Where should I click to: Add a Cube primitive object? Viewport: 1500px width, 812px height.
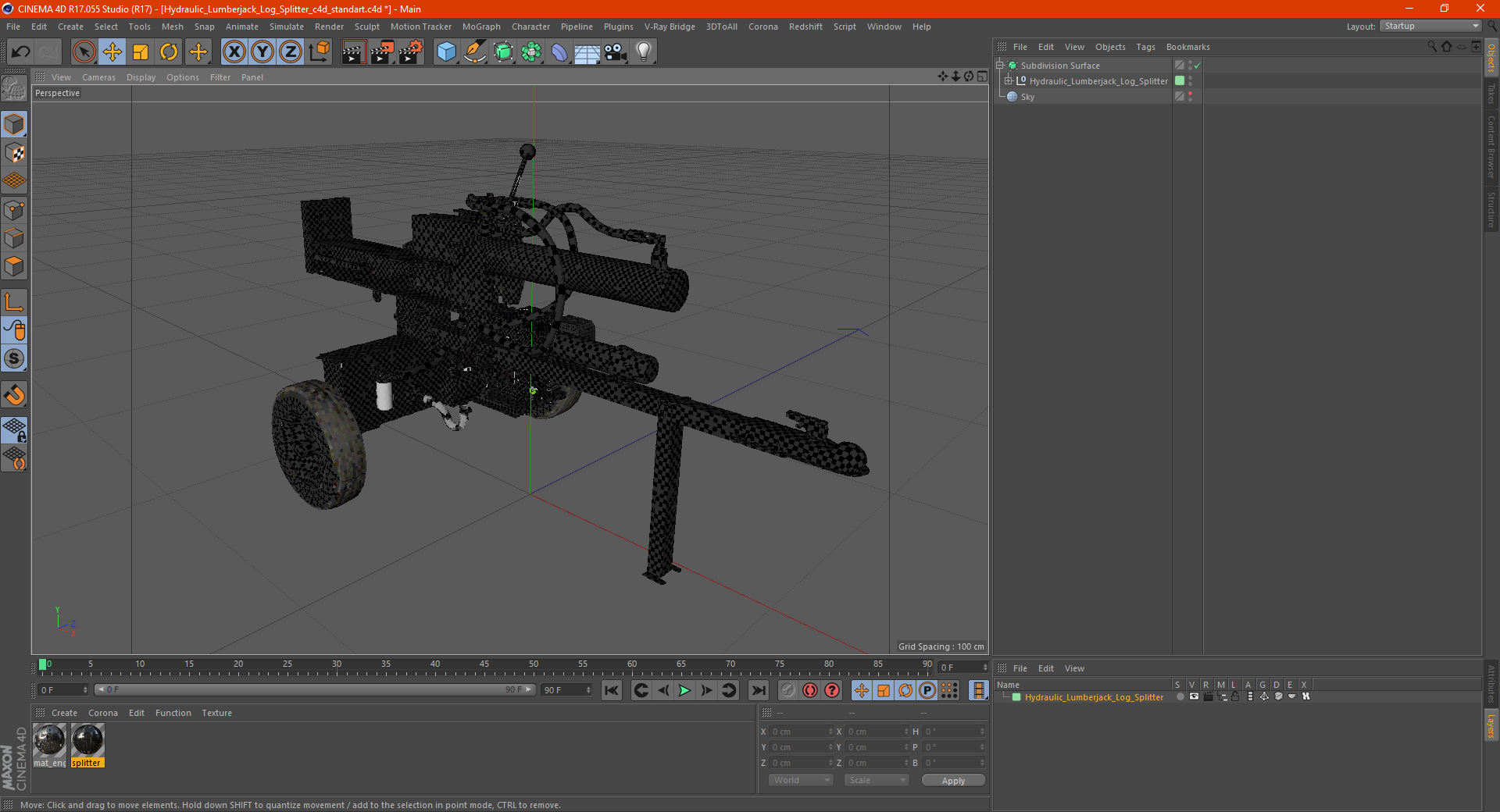446,52
